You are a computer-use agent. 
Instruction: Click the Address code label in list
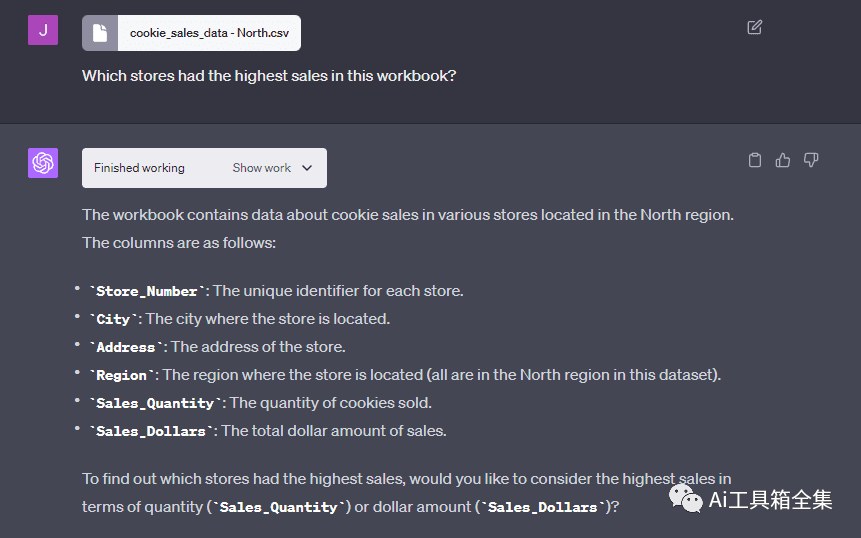pyautogui.click(x=126, y=347)
